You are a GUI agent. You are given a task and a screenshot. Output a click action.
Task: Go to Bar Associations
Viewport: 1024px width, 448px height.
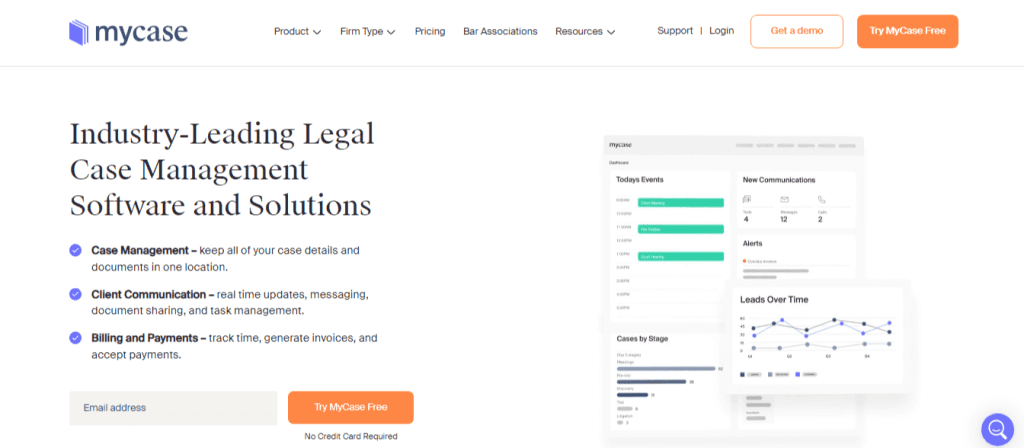pos(500,31)
